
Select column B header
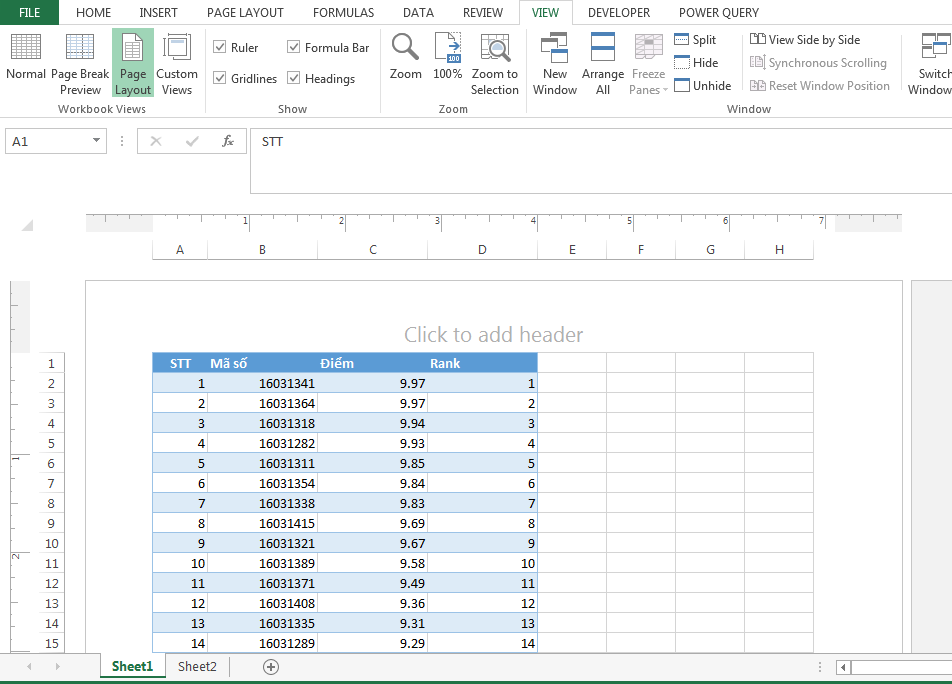(x=262, y=249)
